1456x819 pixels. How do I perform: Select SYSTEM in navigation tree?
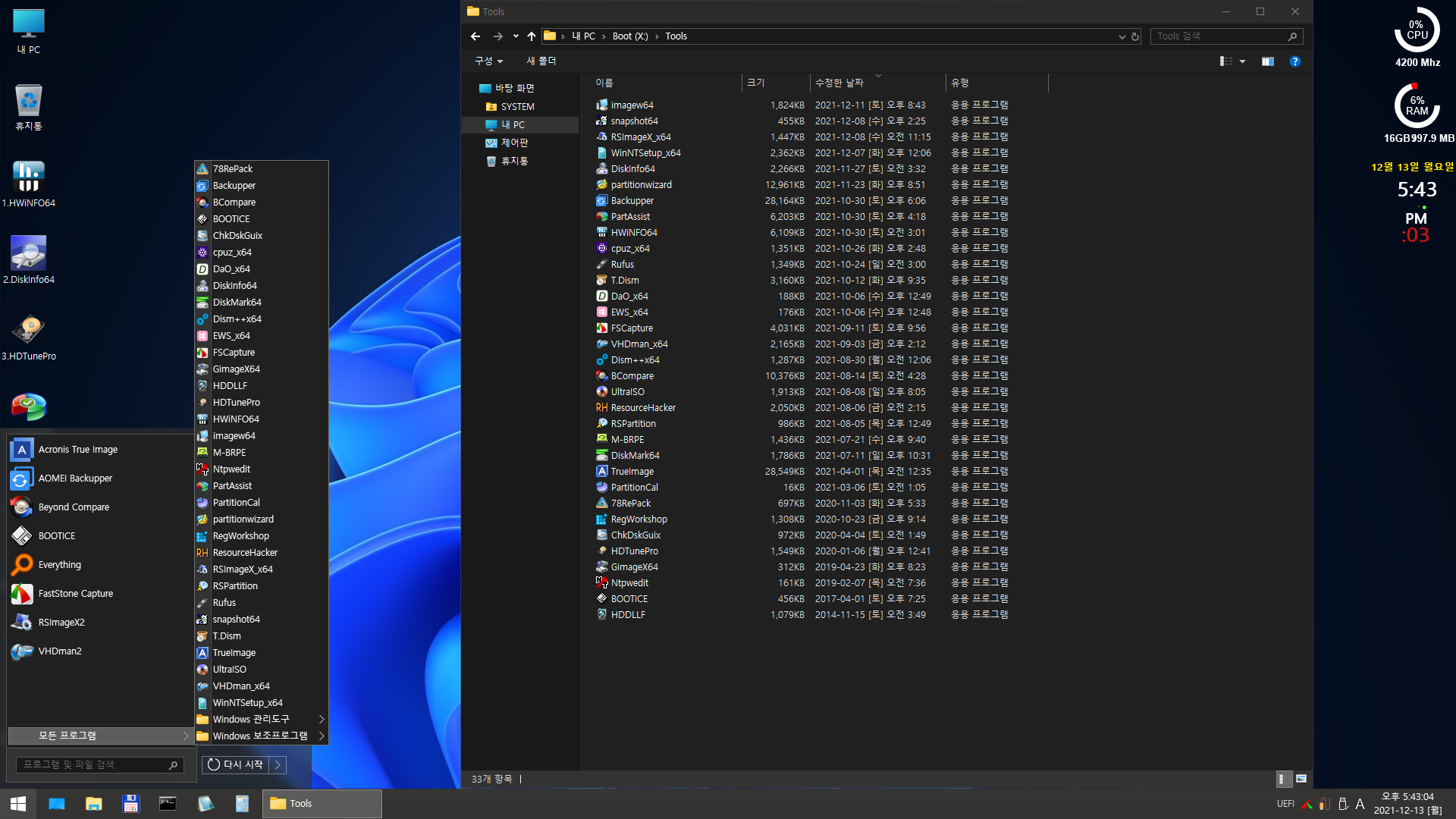point(517,107)
